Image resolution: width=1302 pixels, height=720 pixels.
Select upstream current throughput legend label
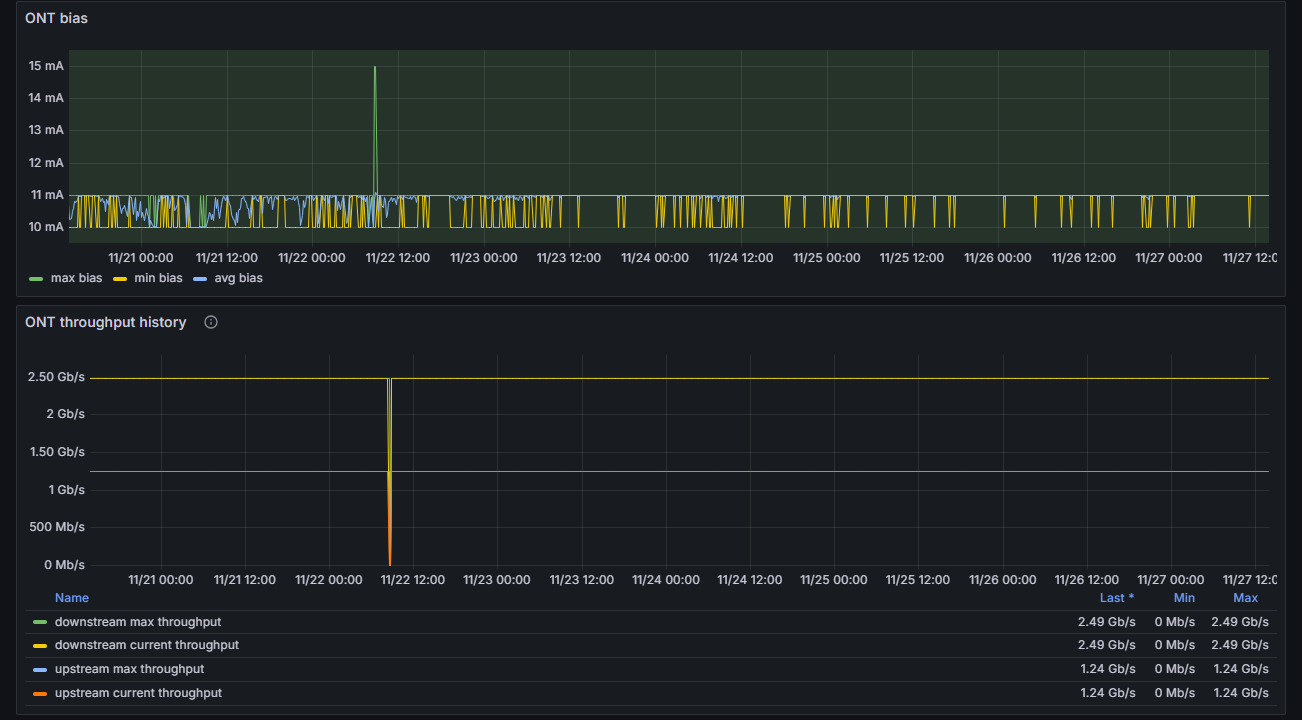pyautogui.click(x=138, y=694)
